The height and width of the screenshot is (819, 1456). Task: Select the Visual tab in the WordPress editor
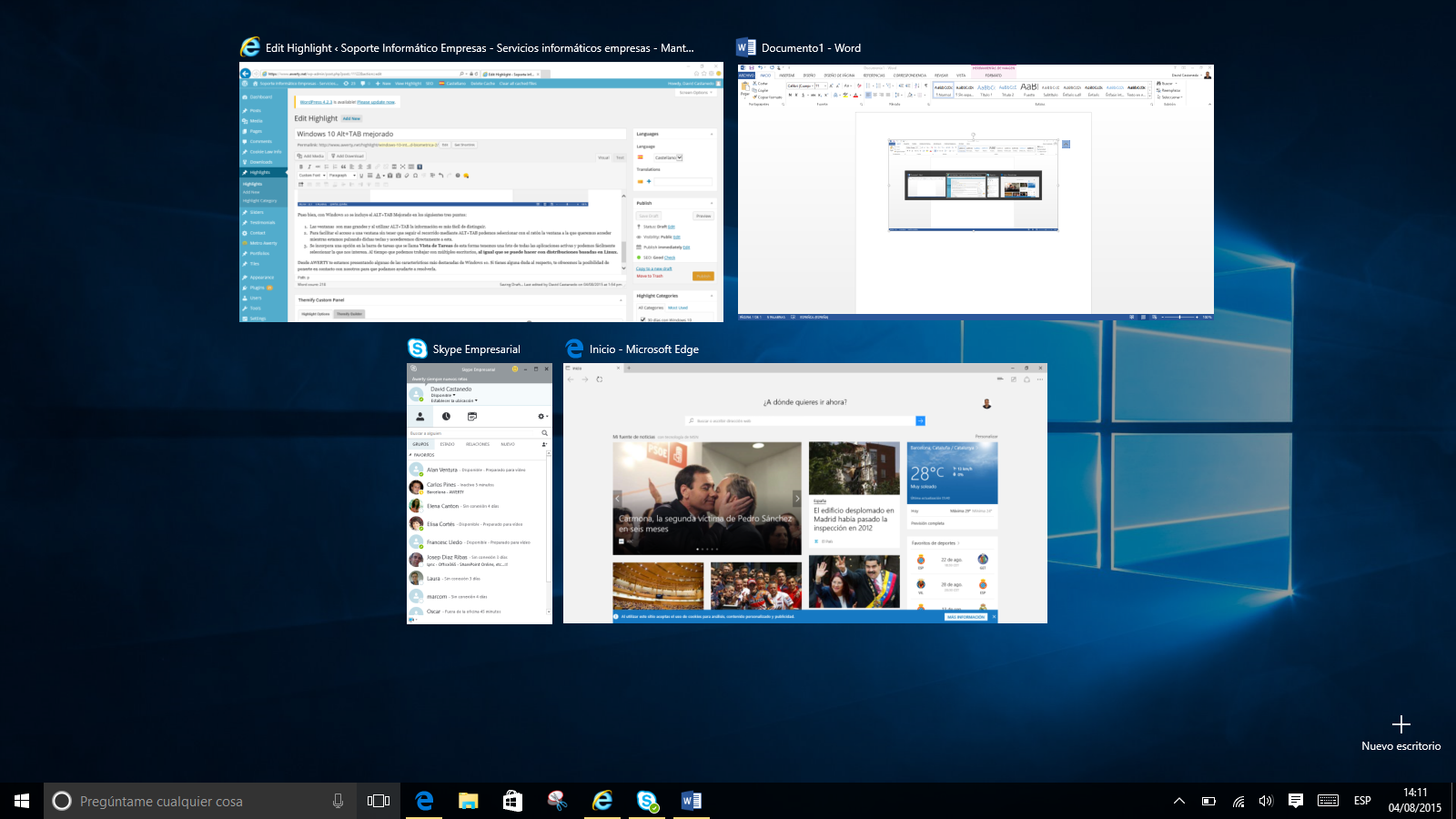click(x=603, y=157)
